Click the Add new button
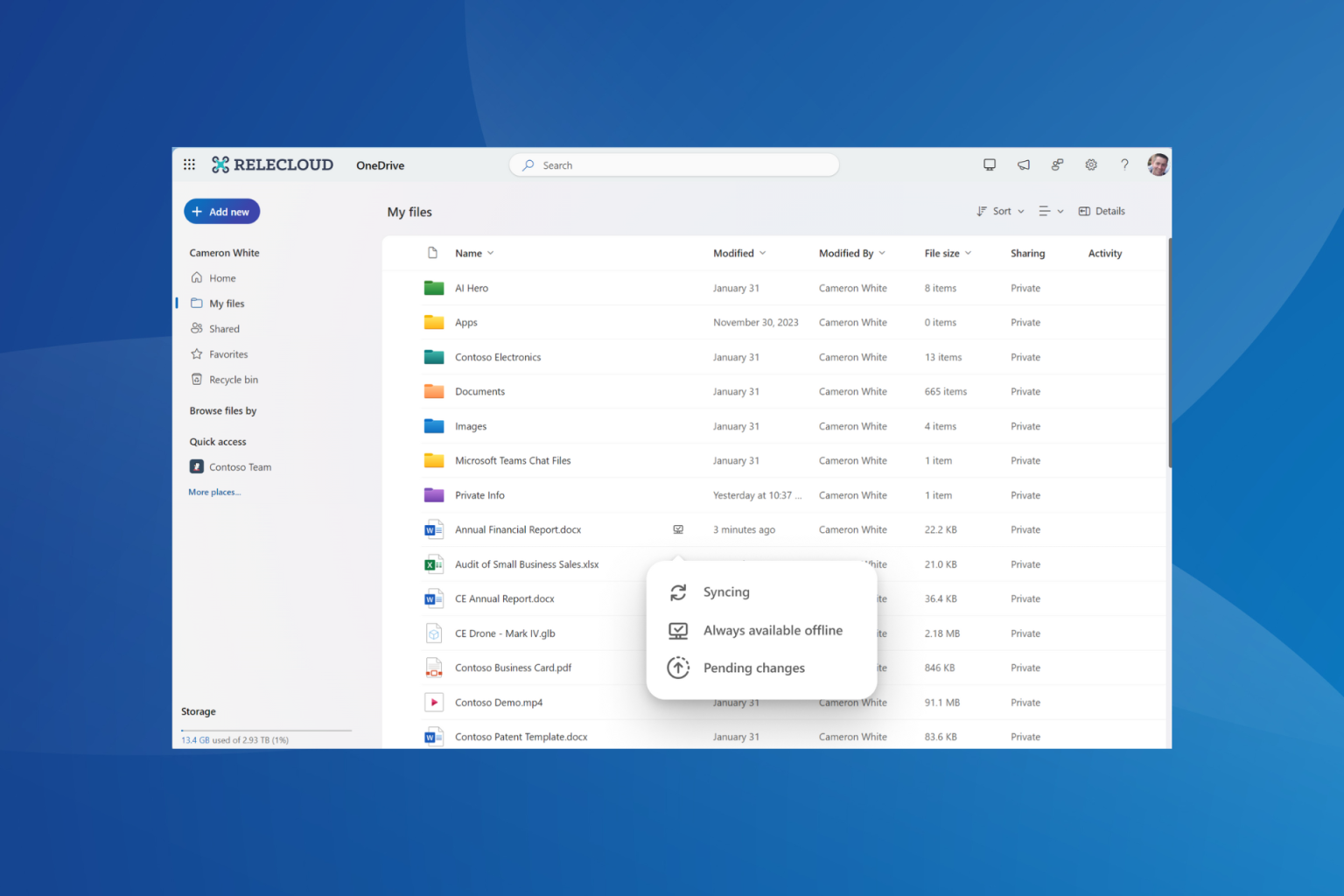 coord(221,211)
